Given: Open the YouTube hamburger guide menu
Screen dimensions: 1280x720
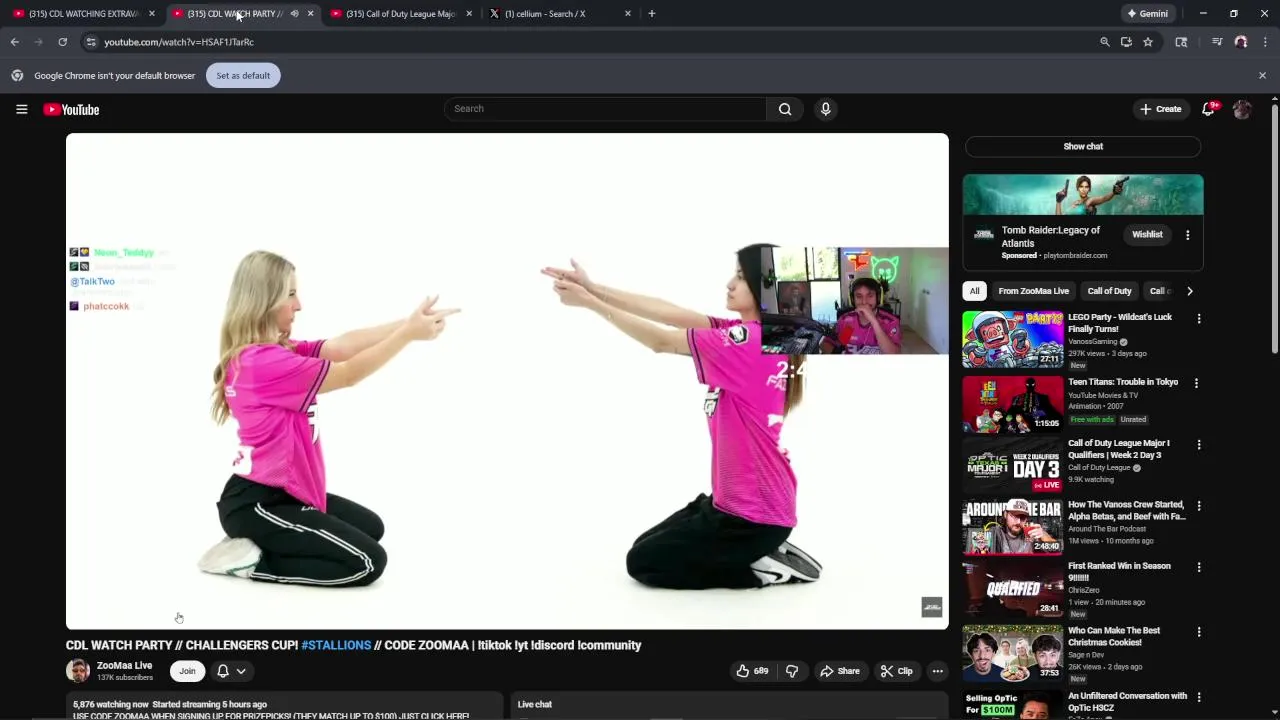Looking at the screenshot, I should [x=21, y=109].
